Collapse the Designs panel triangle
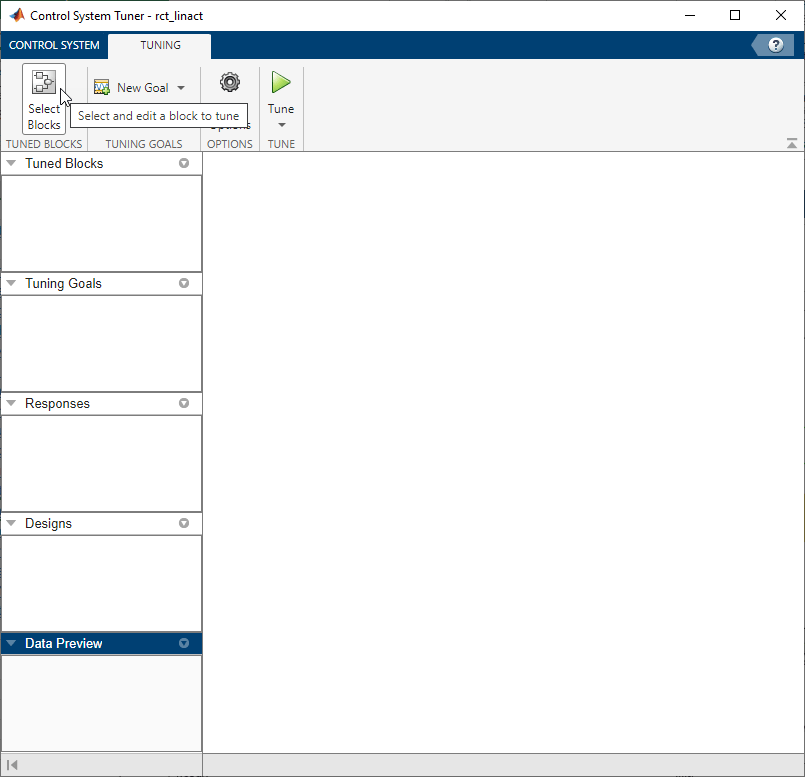805x777 pixels. 11,523
